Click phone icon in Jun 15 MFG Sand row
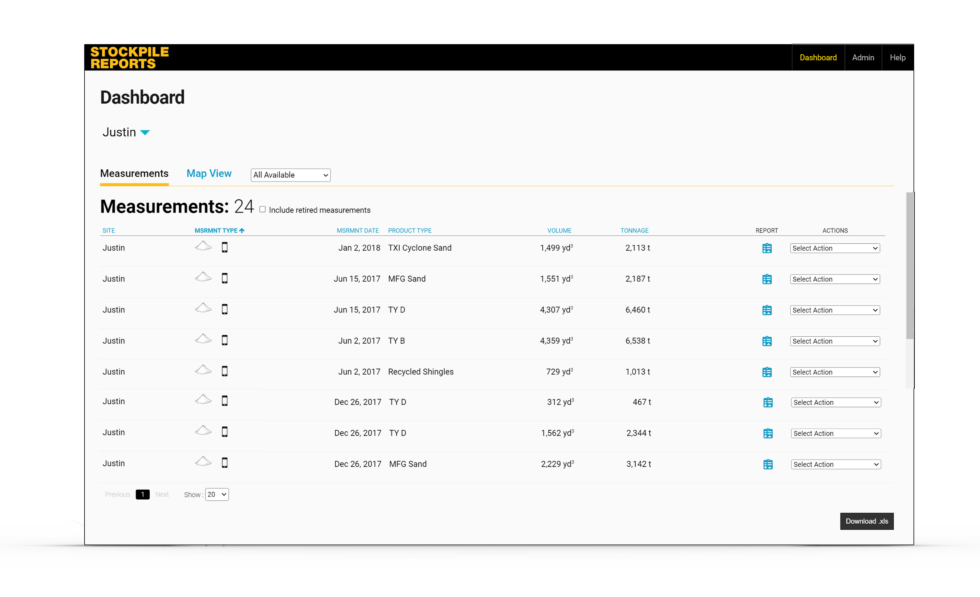 tap(224, 278)
